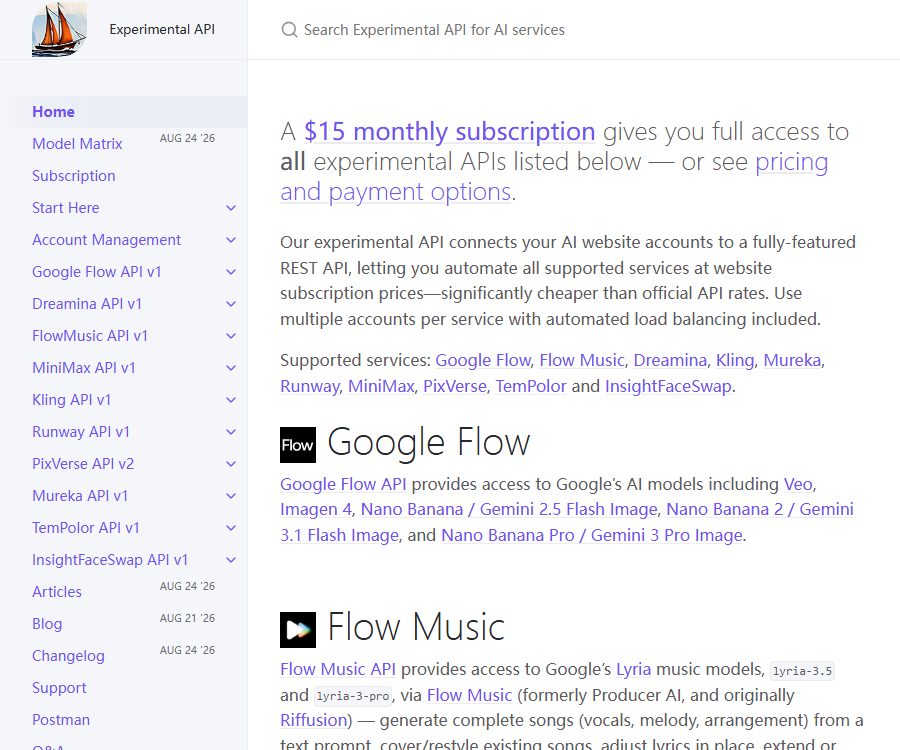900x750 pixels.
Task: Expand Google Flow API v1 chevron
Action: [231, 272]
